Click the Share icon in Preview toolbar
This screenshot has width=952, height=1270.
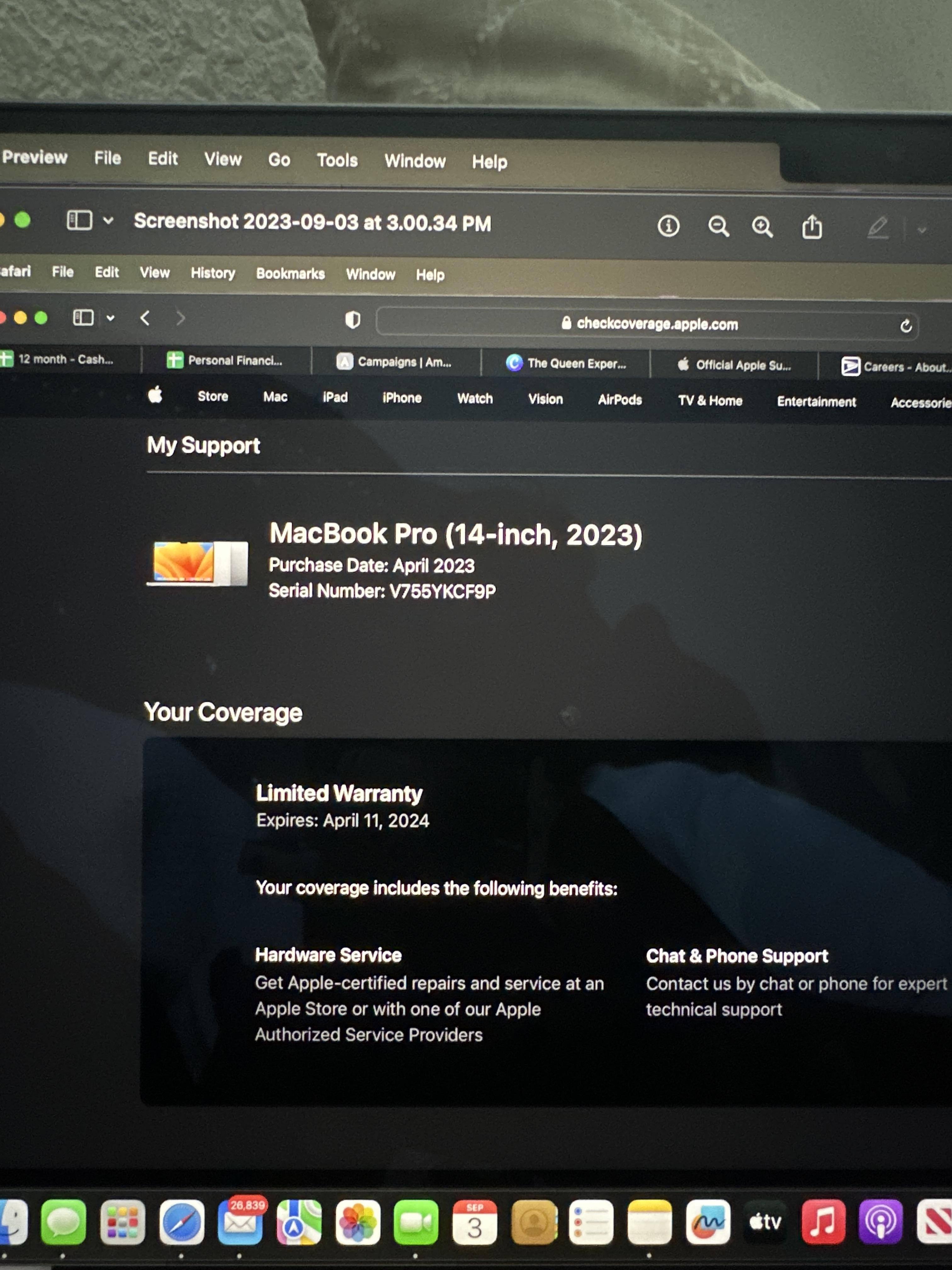point(811,227)
